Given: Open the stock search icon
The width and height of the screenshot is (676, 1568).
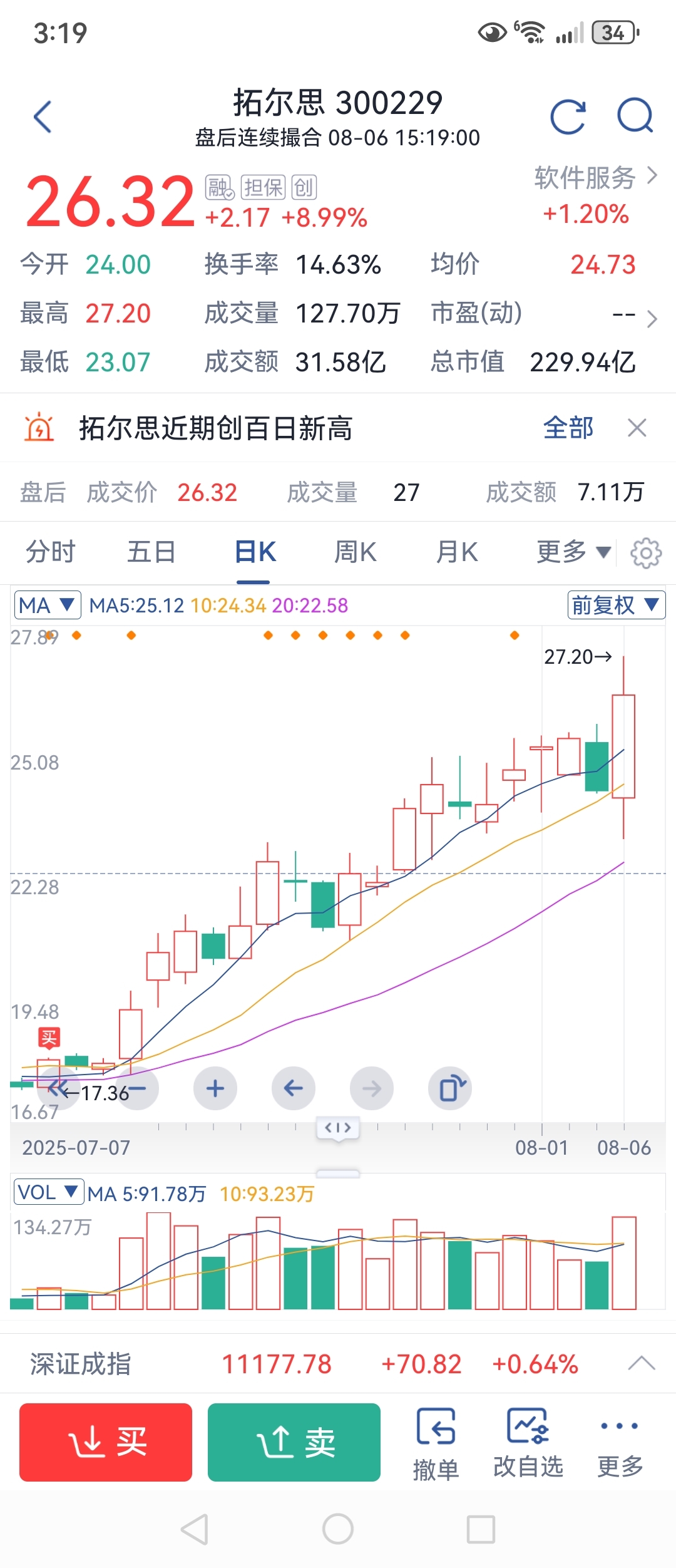Looking at the screenshot, I should [635, 116].
